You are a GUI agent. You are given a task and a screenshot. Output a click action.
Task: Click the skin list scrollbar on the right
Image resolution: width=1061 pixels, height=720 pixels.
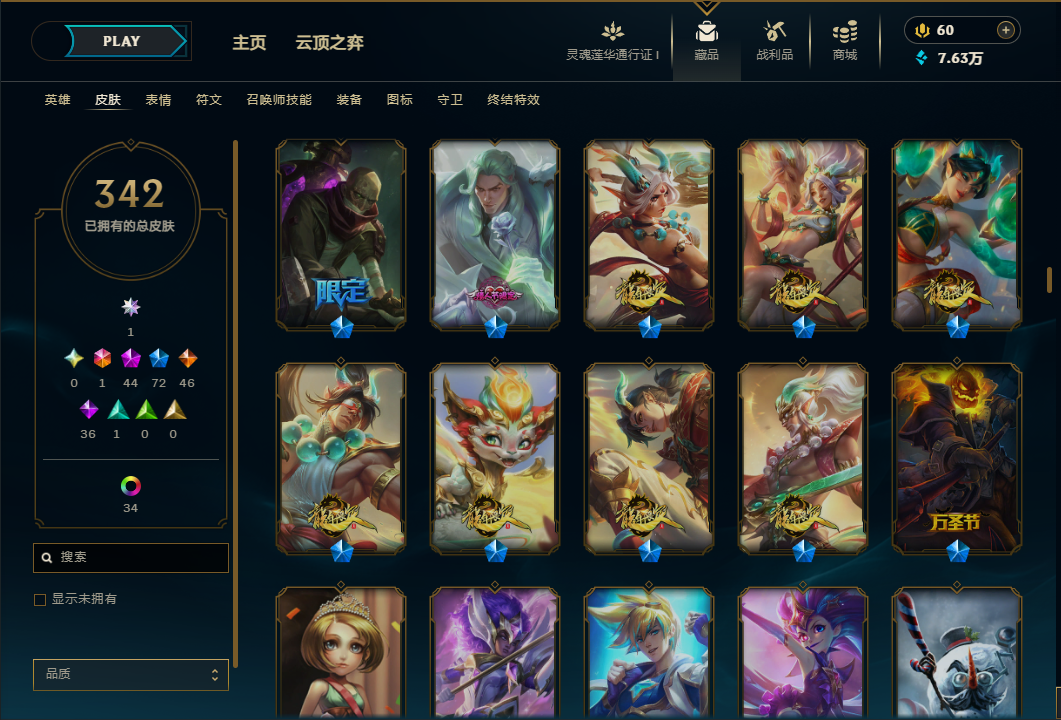coord(1049,279)
